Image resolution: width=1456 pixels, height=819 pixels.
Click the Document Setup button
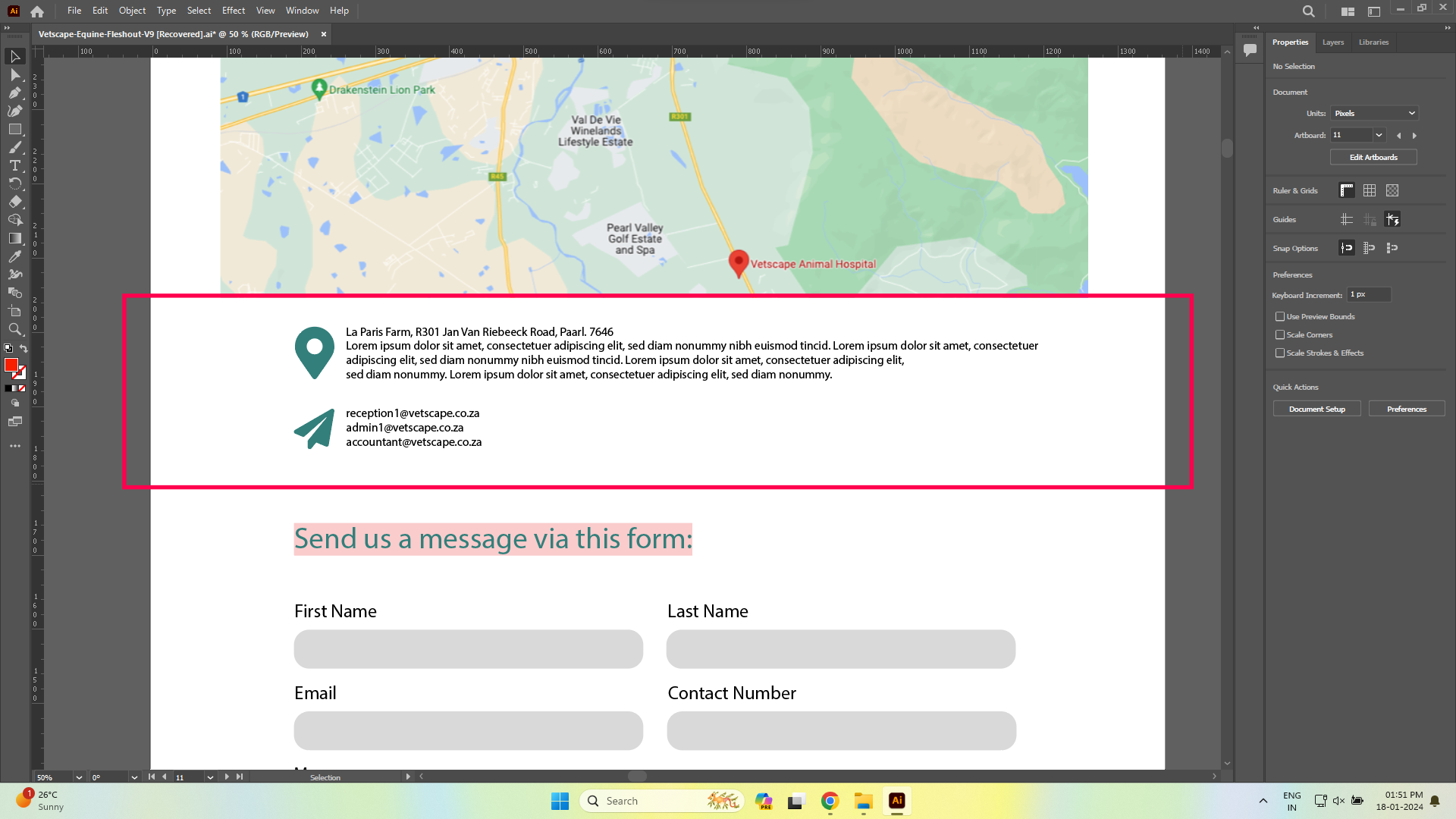[x=1316, y=409]
